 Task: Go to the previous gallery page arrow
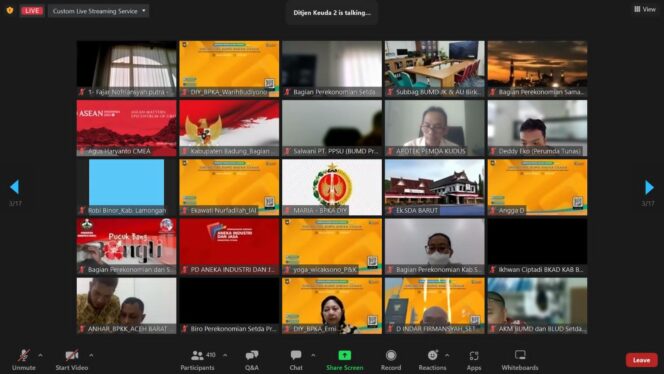(x=15, y=187)
